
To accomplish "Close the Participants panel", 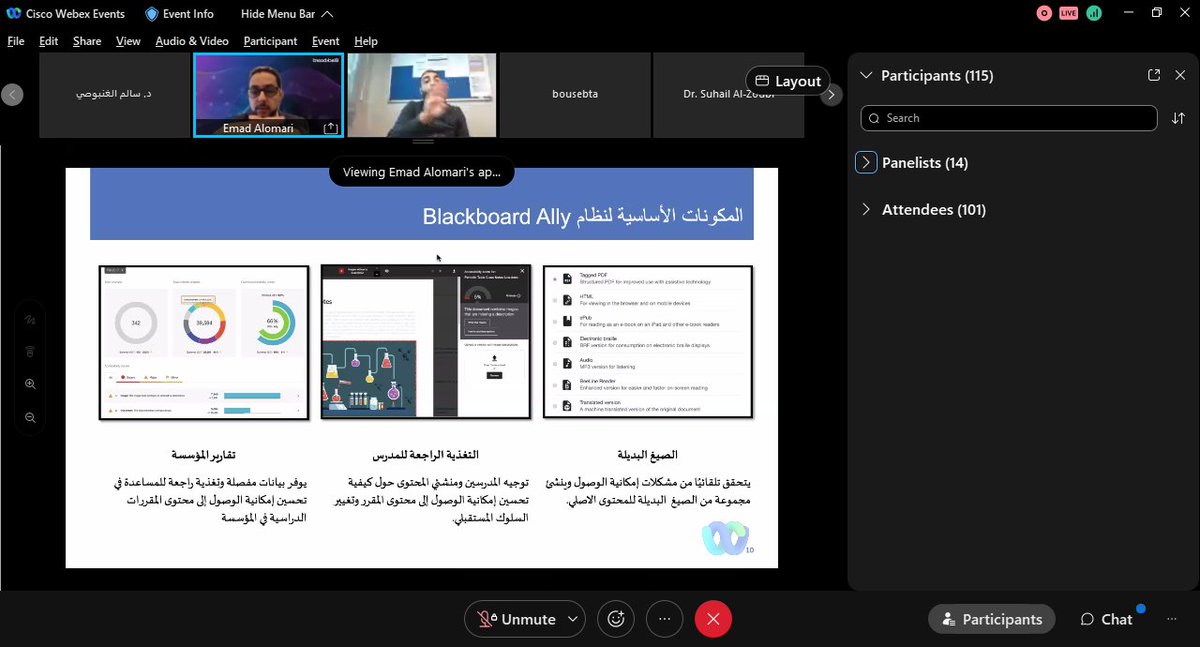I will pos(1181,75).
